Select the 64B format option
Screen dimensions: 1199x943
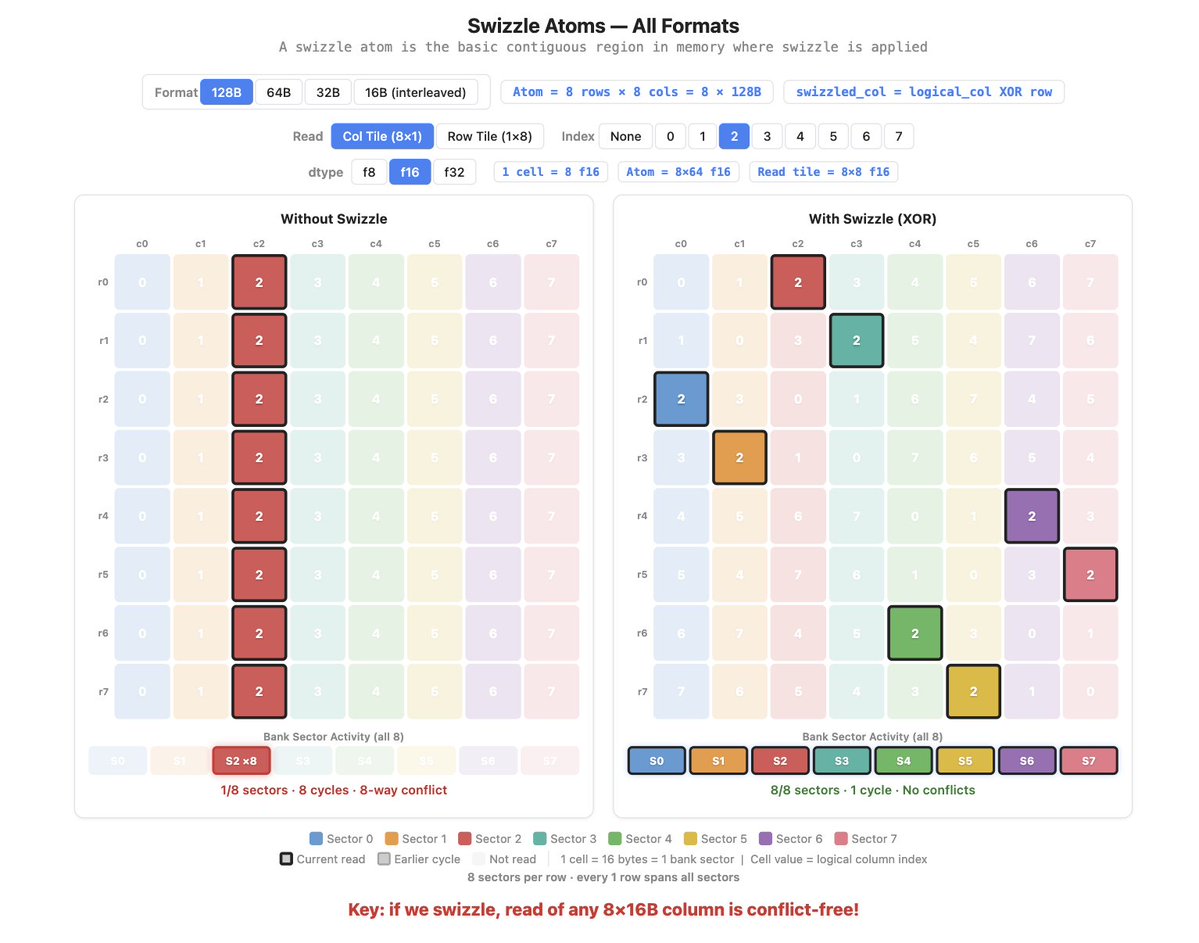278,93
